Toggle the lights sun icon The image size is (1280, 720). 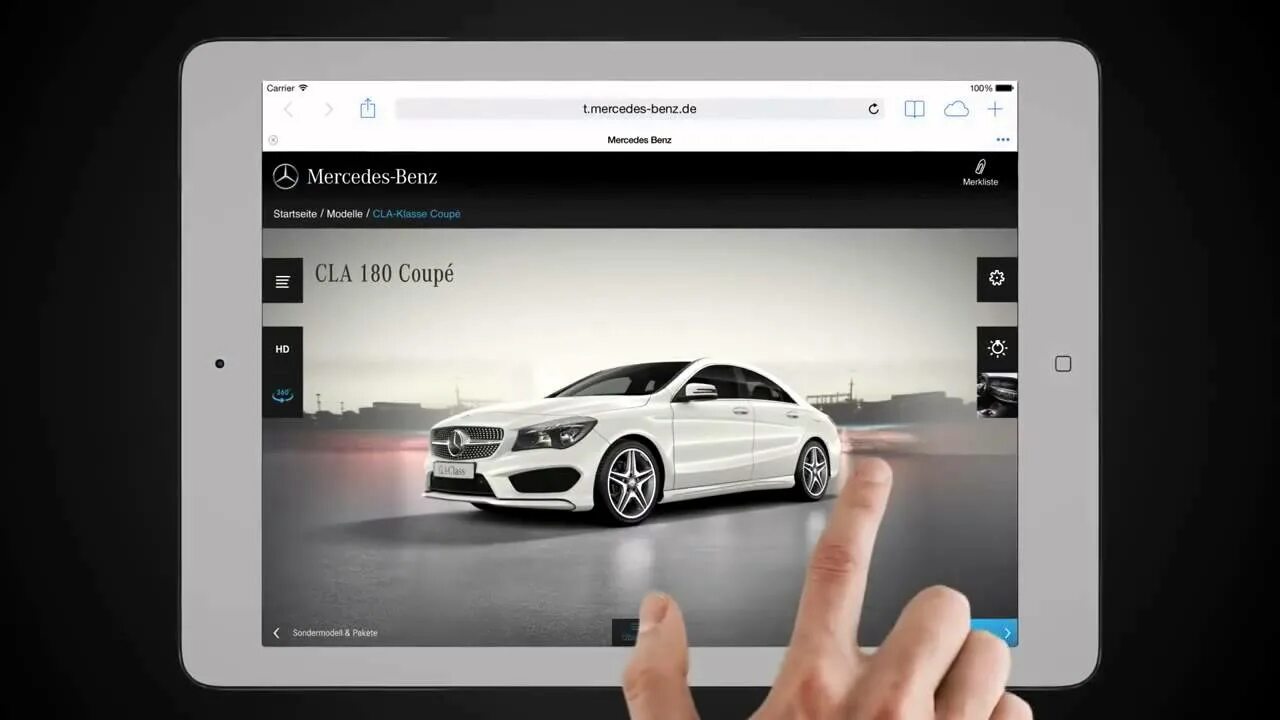[x=997, y=349]
